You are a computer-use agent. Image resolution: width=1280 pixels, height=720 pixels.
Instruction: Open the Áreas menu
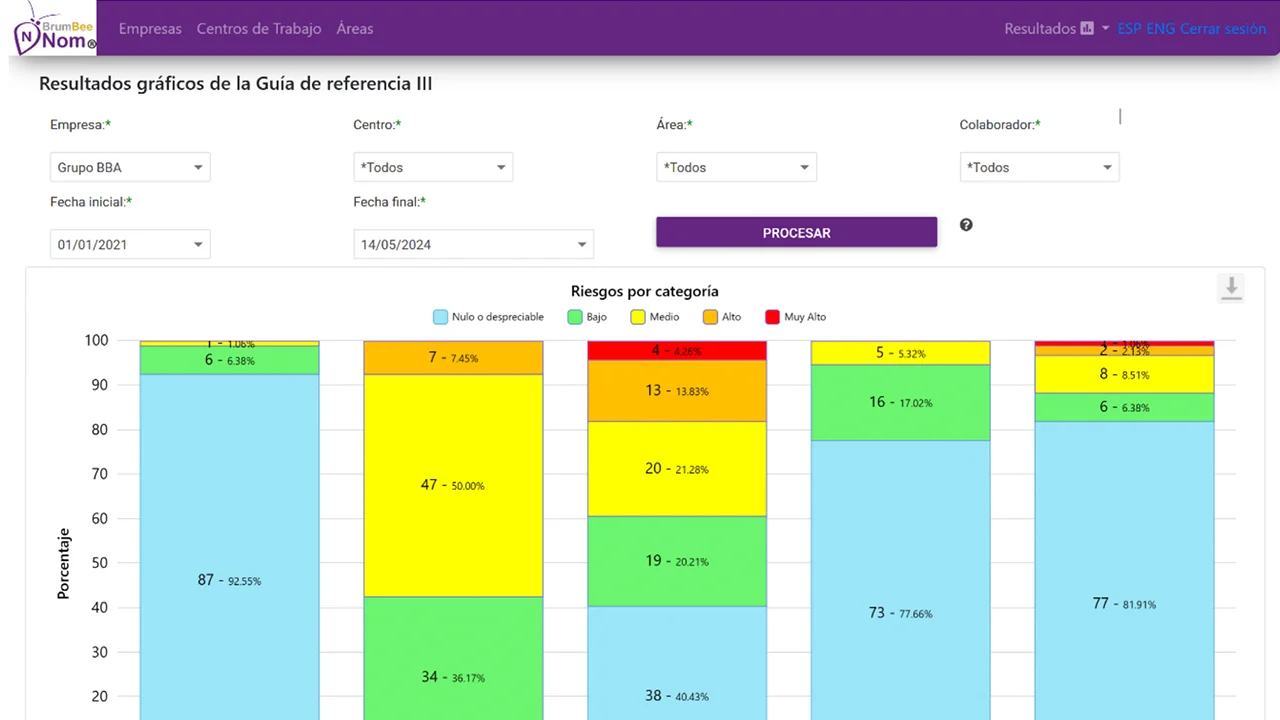pos(355,29)
